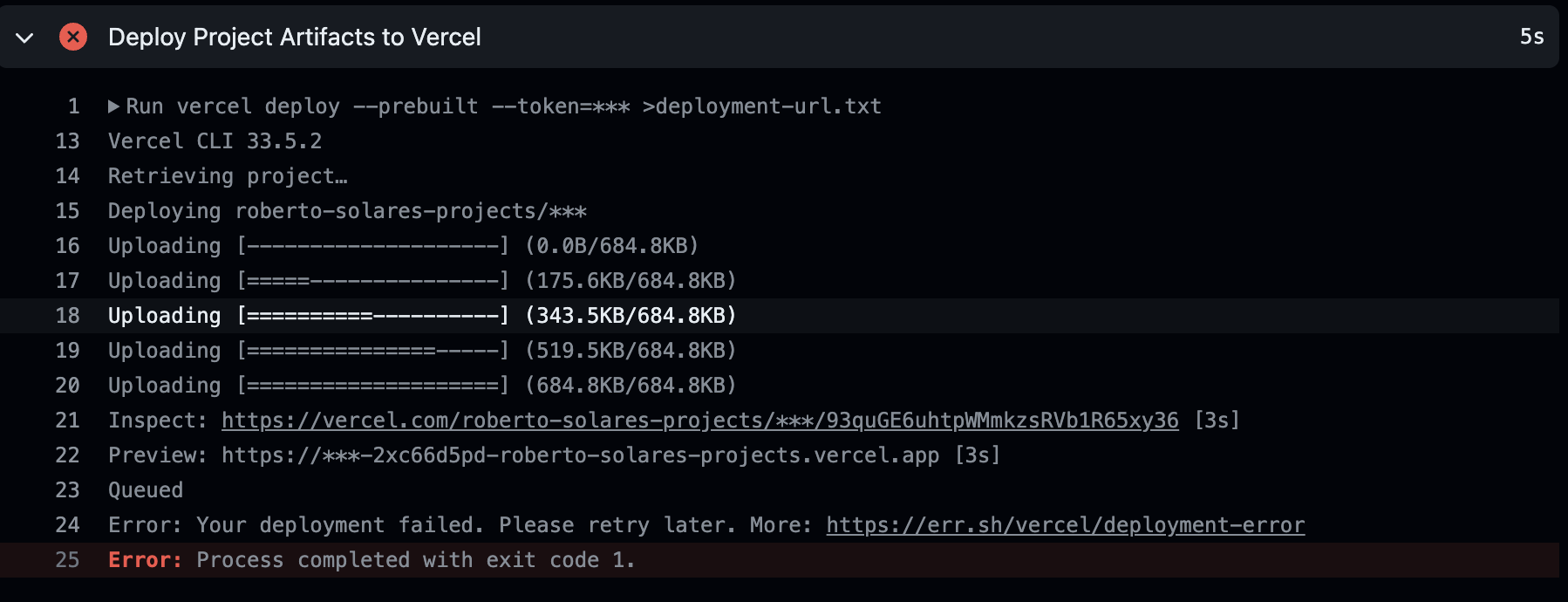The height and width of the screenshot is (602, 1568).
Task: Select line number 24
Action: coord(67,525)
